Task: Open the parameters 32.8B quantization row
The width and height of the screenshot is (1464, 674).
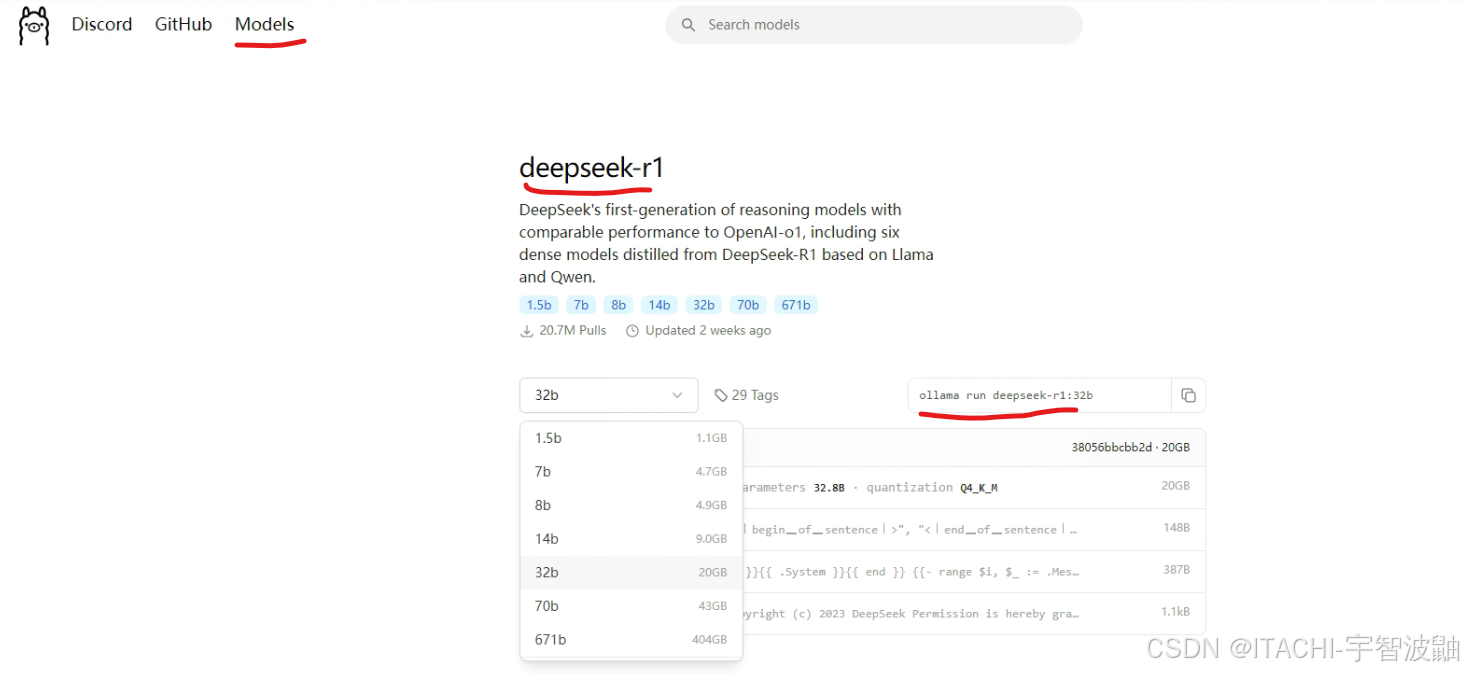Action: [x=973, y=488]
